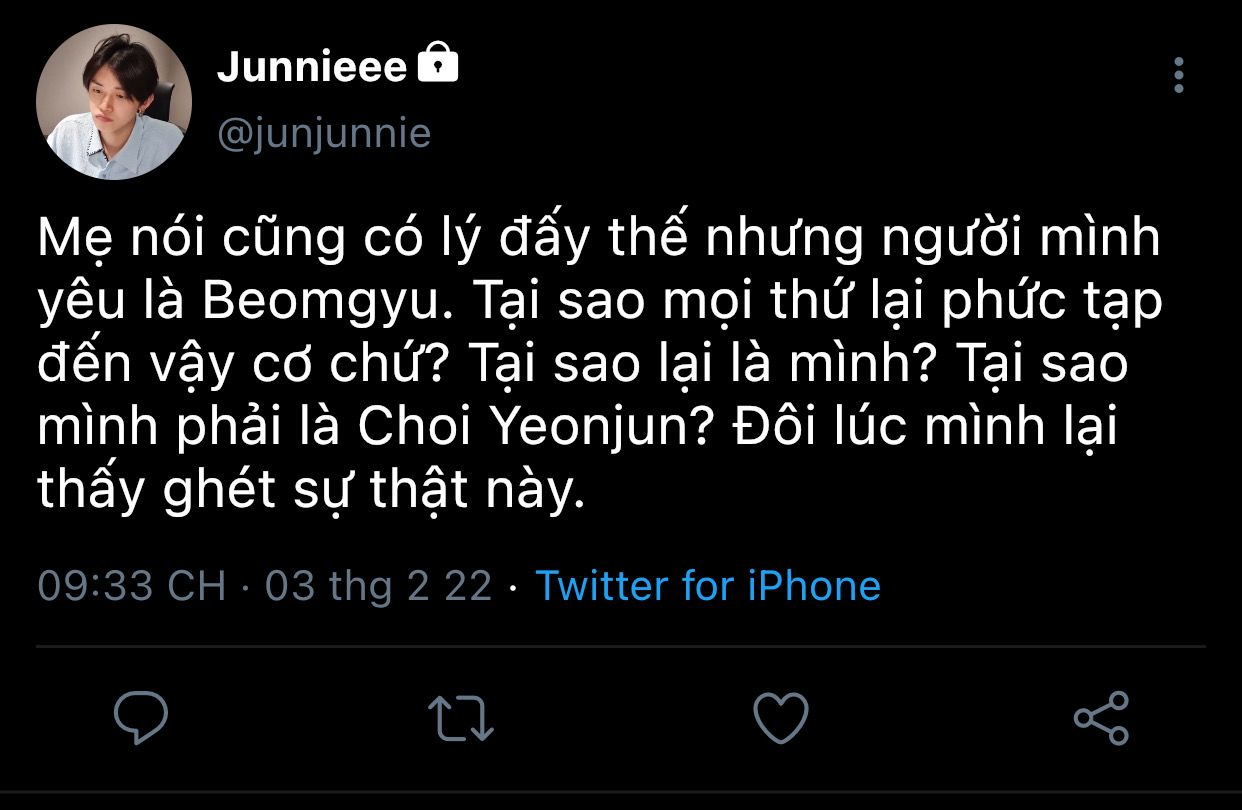Share the tweet using the share icon

tap(1100, 717)
